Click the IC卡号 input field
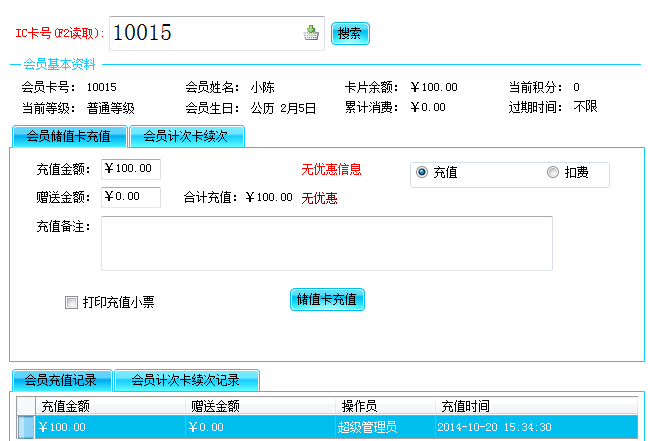This screenshot has height=441, width=648. click(x=205, y=33)
